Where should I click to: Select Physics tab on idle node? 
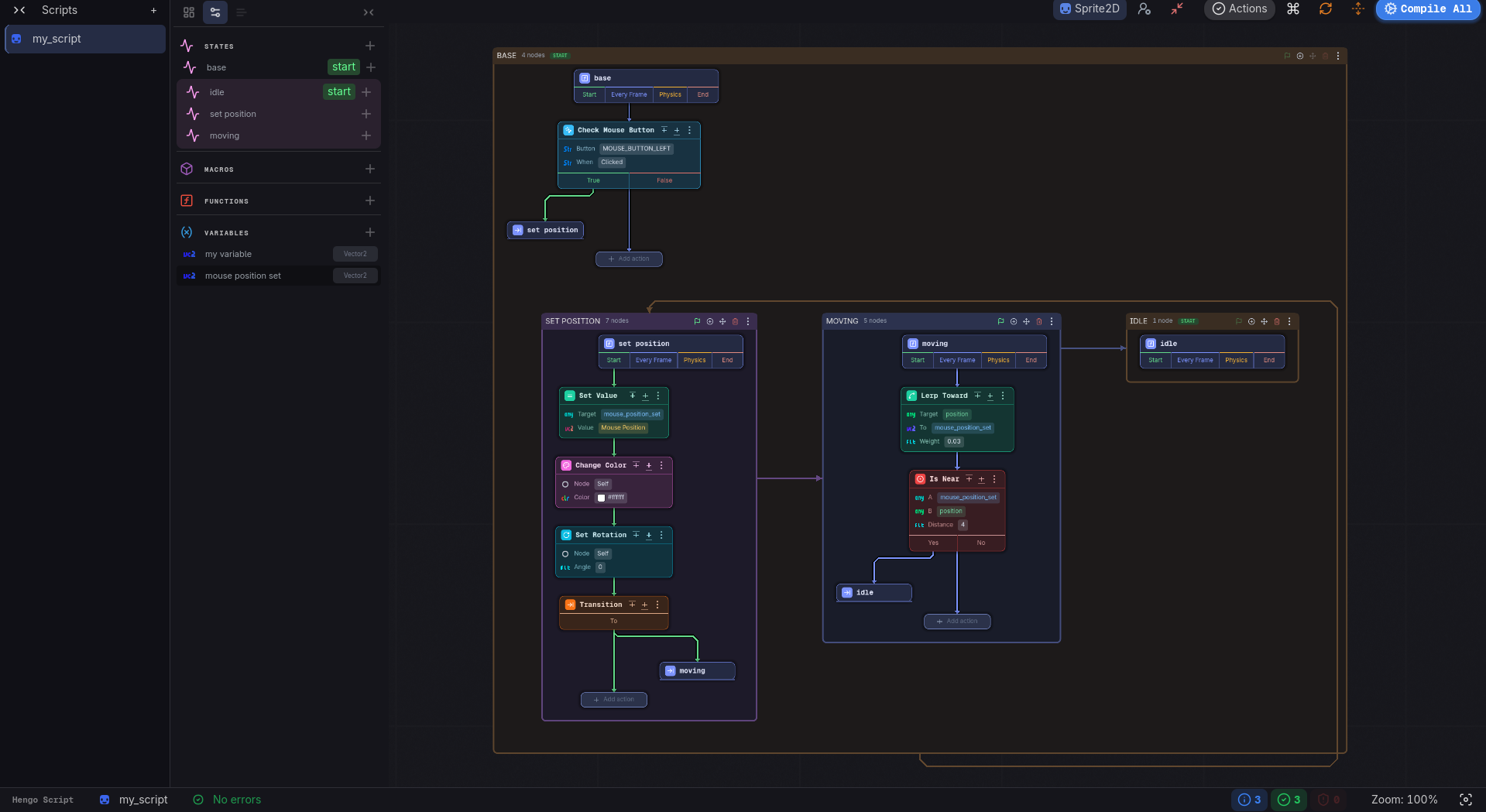1237,361
